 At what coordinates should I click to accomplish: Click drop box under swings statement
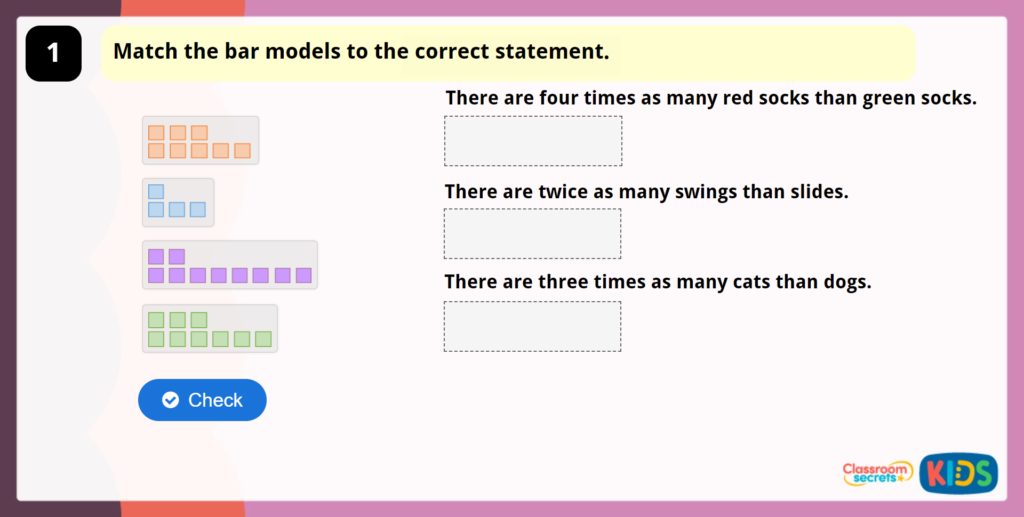(x=533, y=234)
